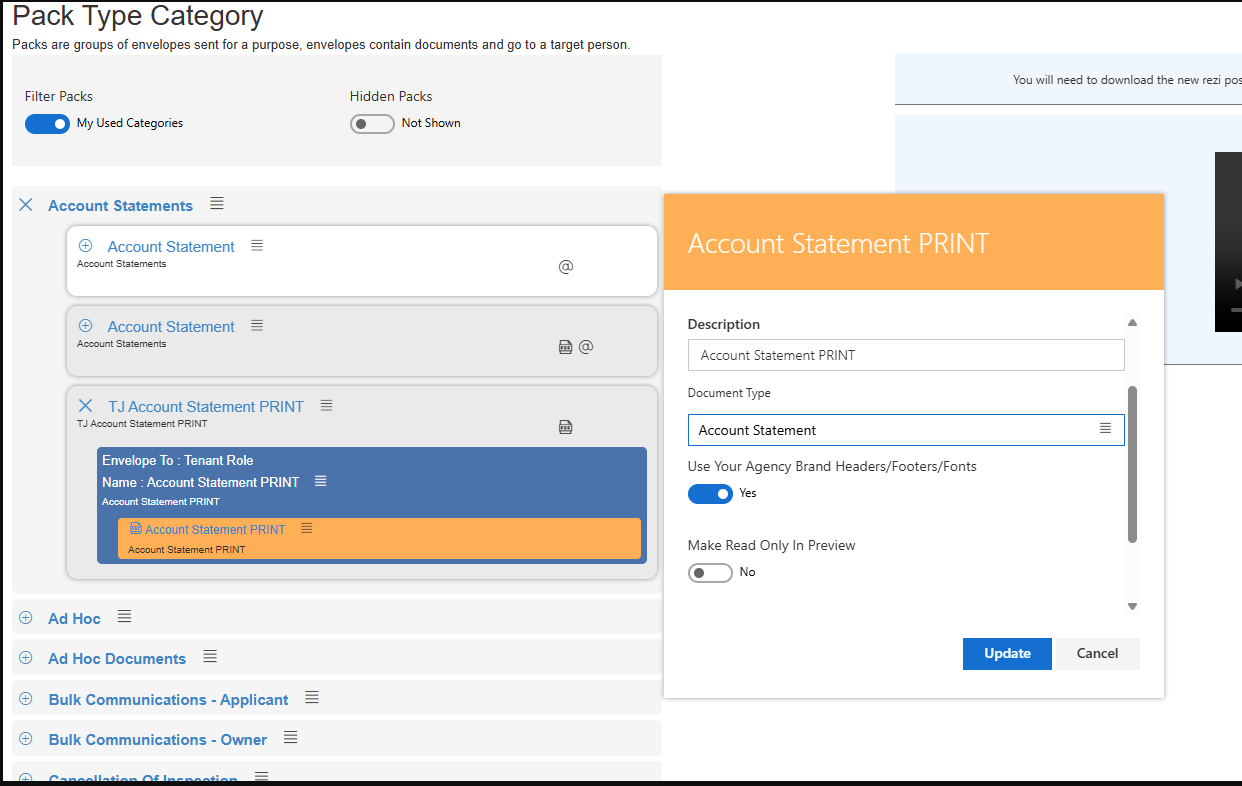Click the @ email icon on first Account Statement
1242x786 pixels.
(x=566, y=267)
